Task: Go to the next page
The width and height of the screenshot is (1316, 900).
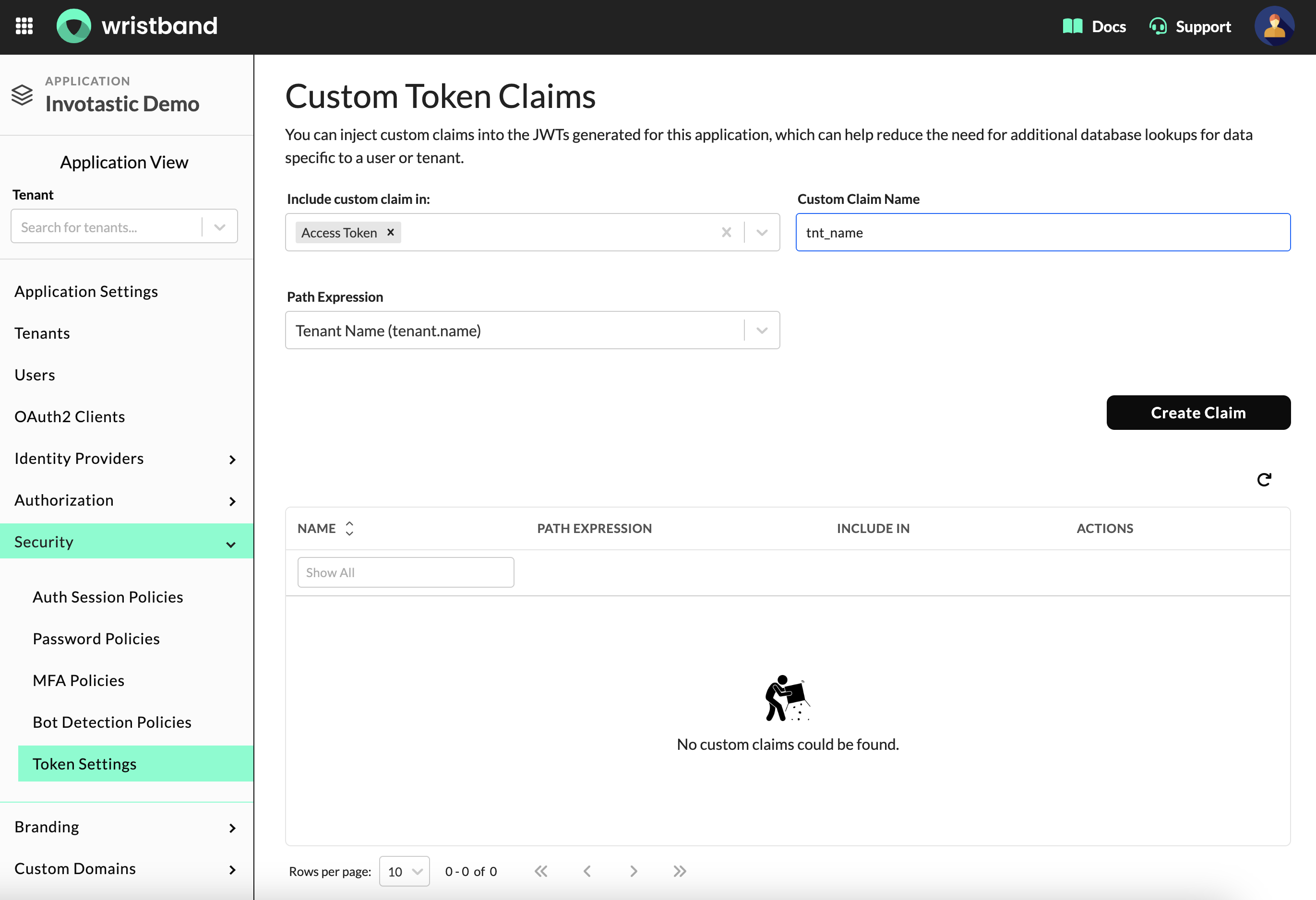Action: click(634, 871)
